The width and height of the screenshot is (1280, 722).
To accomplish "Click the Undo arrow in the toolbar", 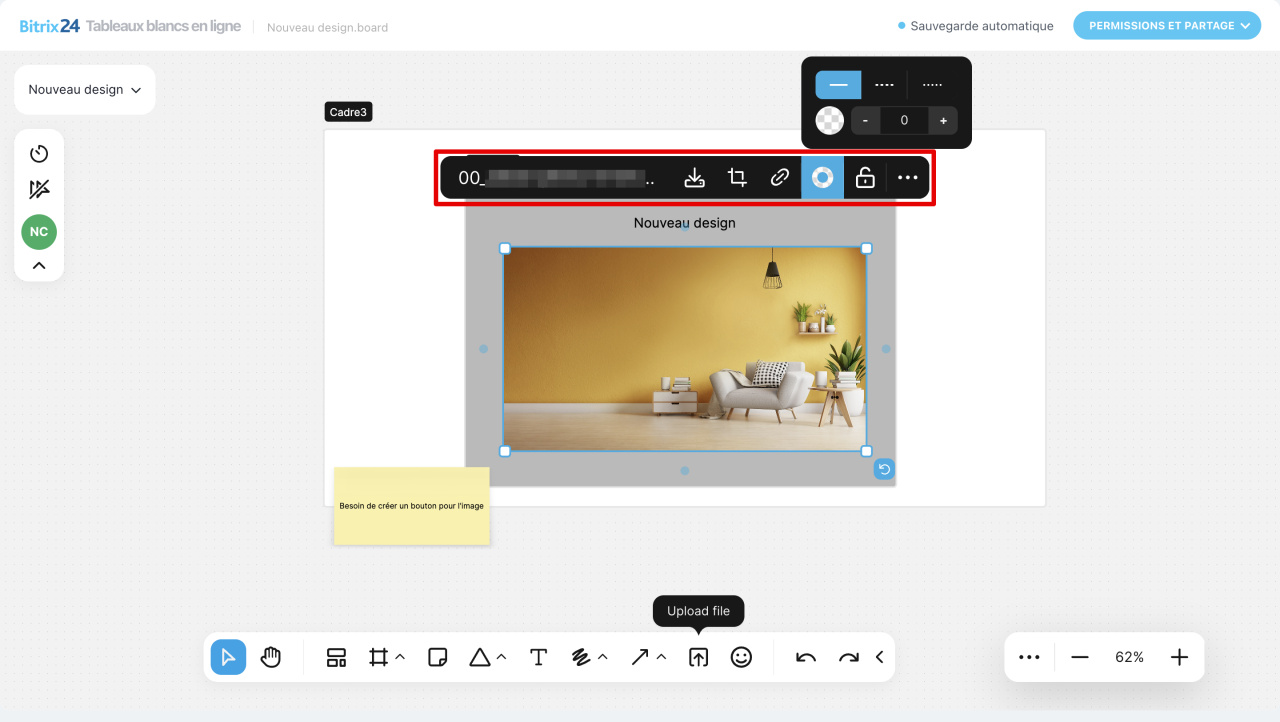I will pyautogui.click(x=805, y=657).
